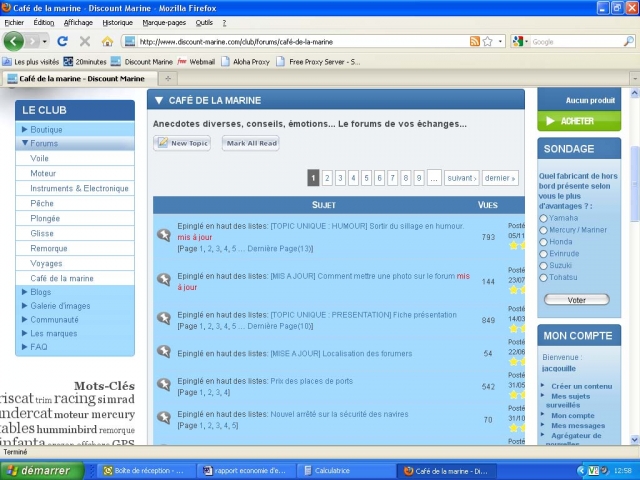Open the Historique menu

click(118, 23)
